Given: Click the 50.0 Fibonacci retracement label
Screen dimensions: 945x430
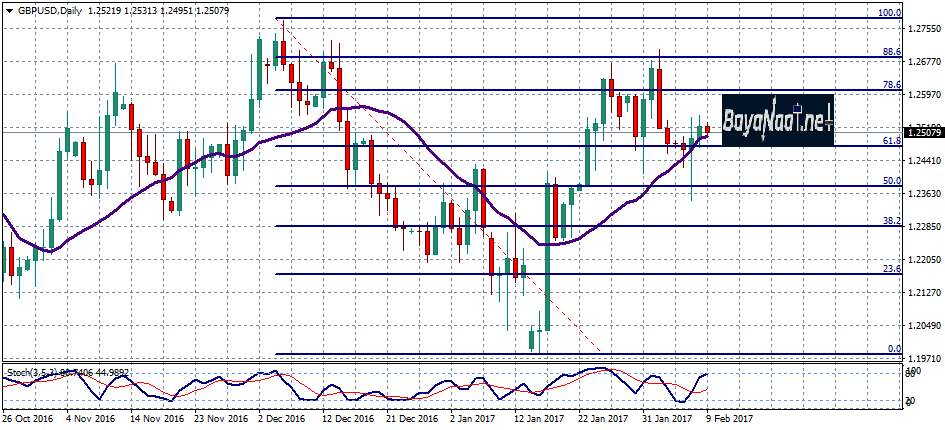Looking at the screenshot, I should tap(892, 181).
